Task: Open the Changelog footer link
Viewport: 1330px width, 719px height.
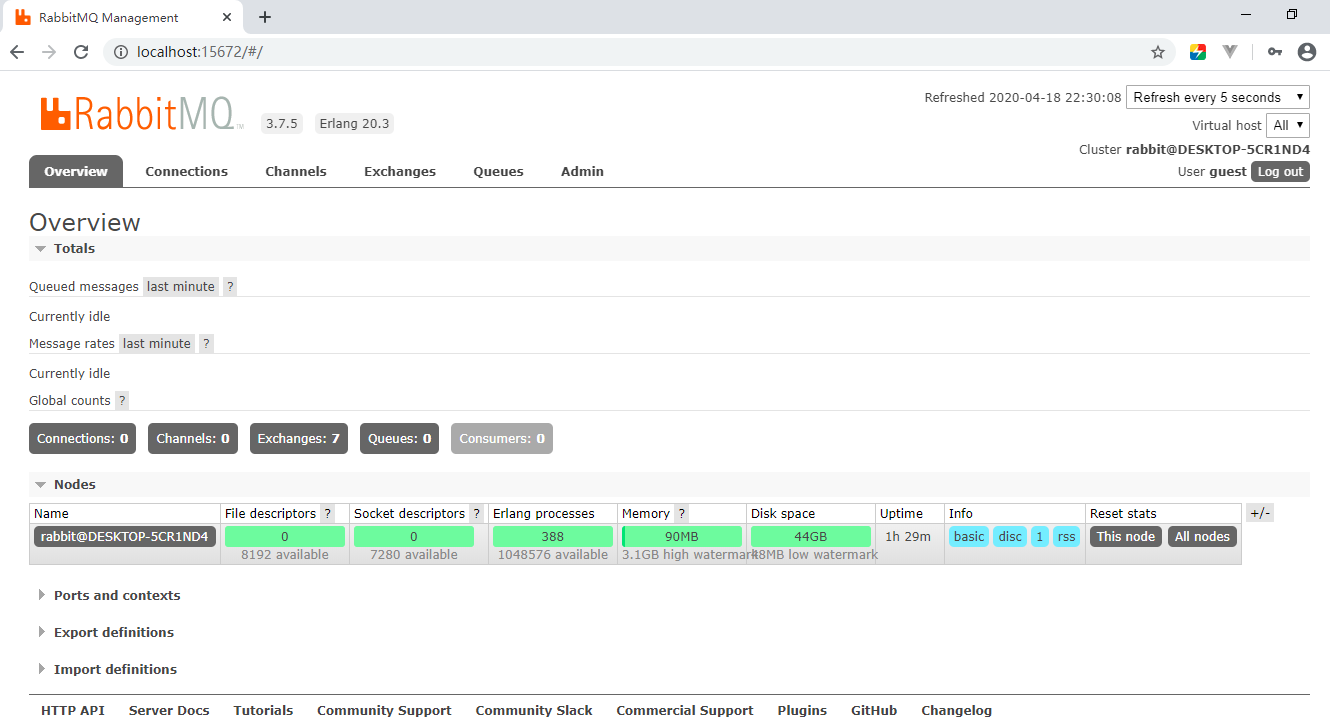Action: coord(957,710)
